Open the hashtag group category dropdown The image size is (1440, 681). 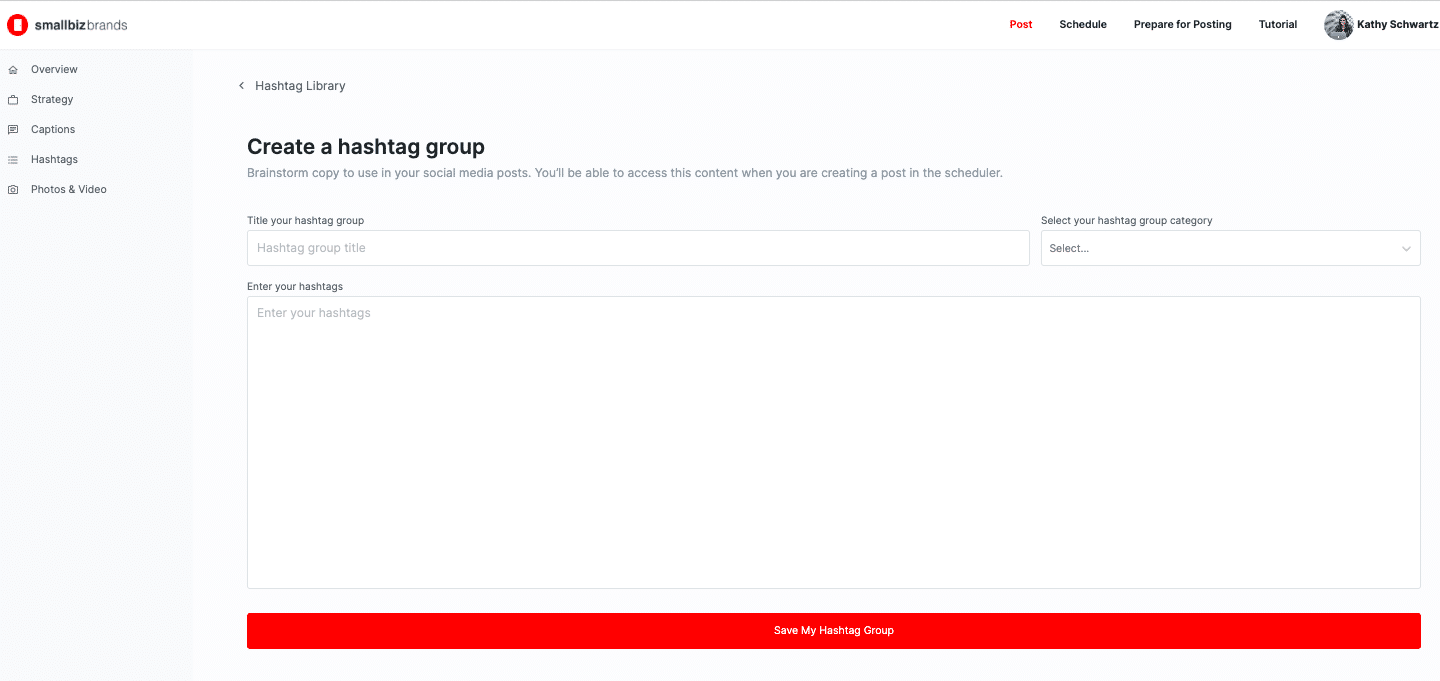click(x=1230, y=248)
